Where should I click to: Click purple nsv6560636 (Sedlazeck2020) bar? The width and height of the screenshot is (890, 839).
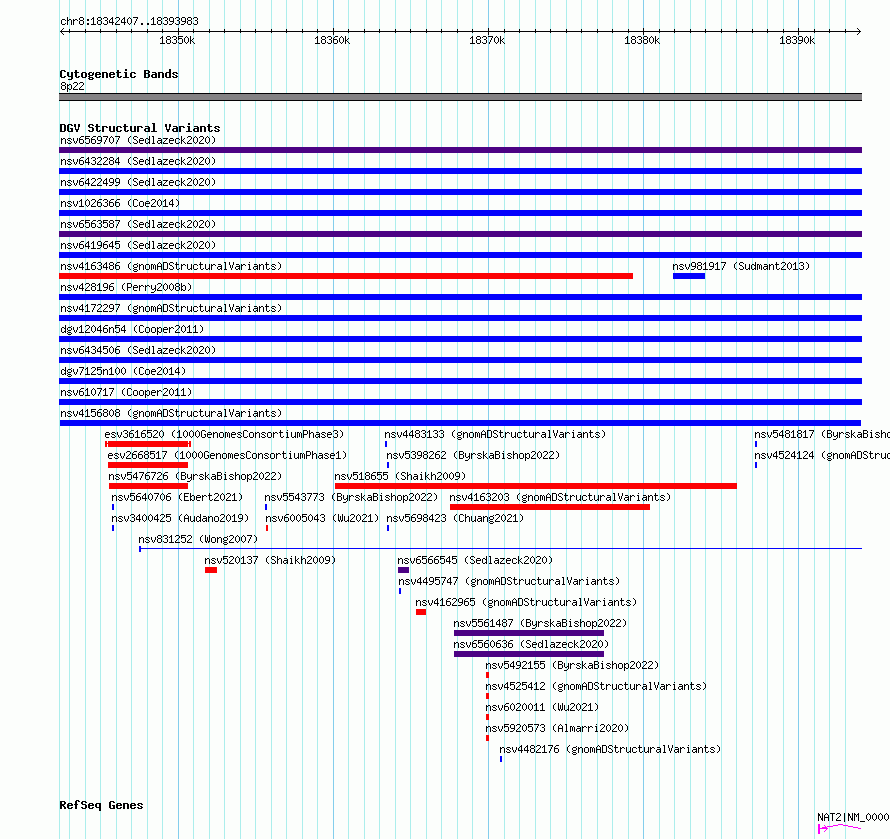[x=529, y=654]
